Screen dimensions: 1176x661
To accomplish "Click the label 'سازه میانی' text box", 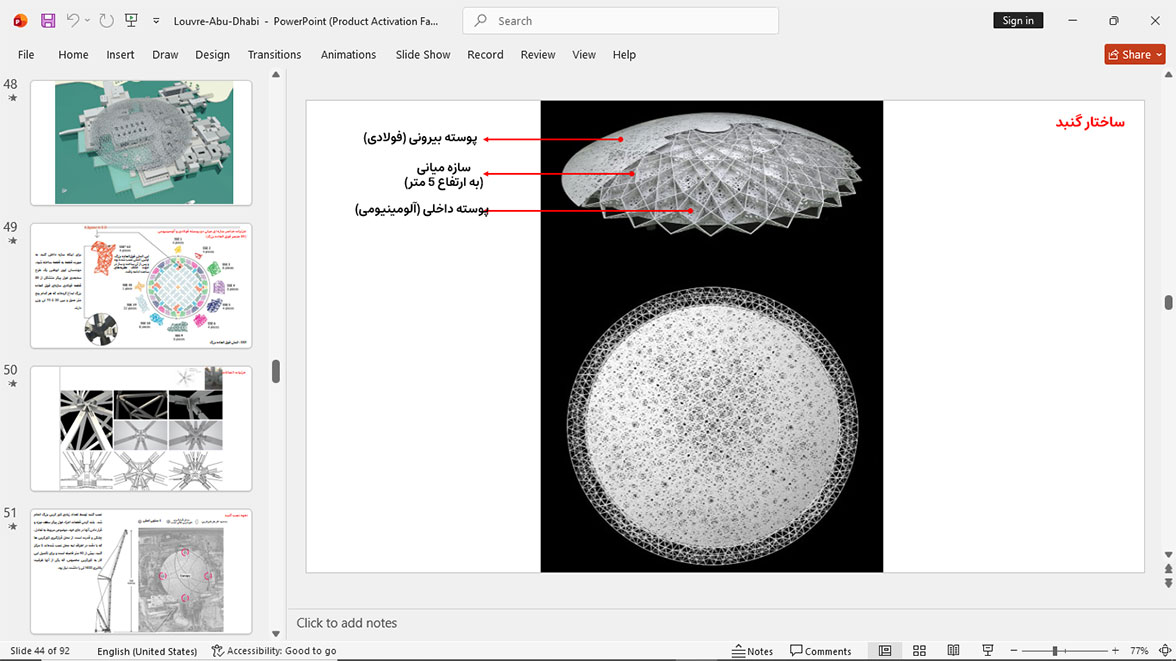I will coord(444,175).
